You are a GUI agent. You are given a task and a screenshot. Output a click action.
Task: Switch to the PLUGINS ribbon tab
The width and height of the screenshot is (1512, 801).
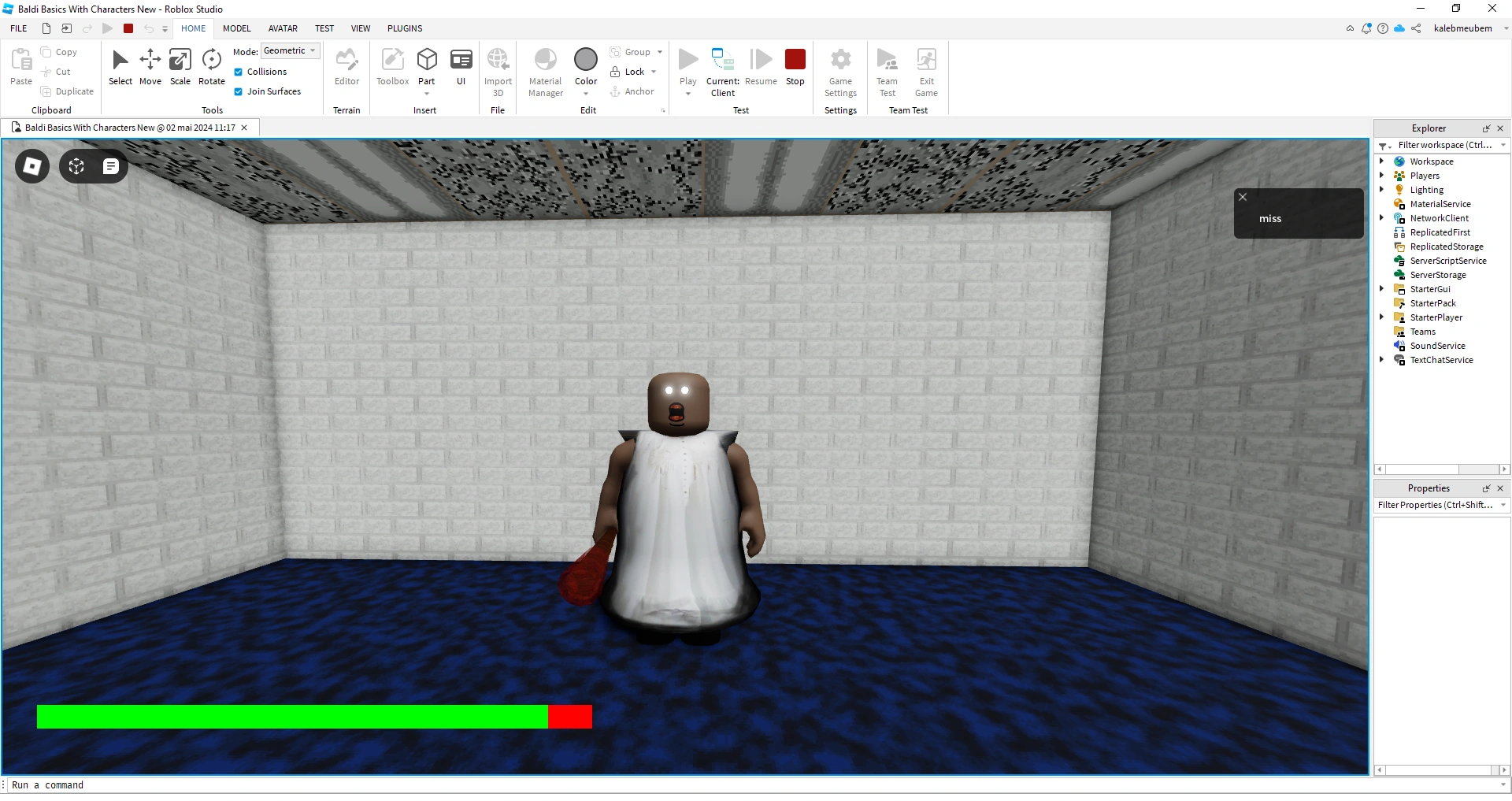[405, 28]
